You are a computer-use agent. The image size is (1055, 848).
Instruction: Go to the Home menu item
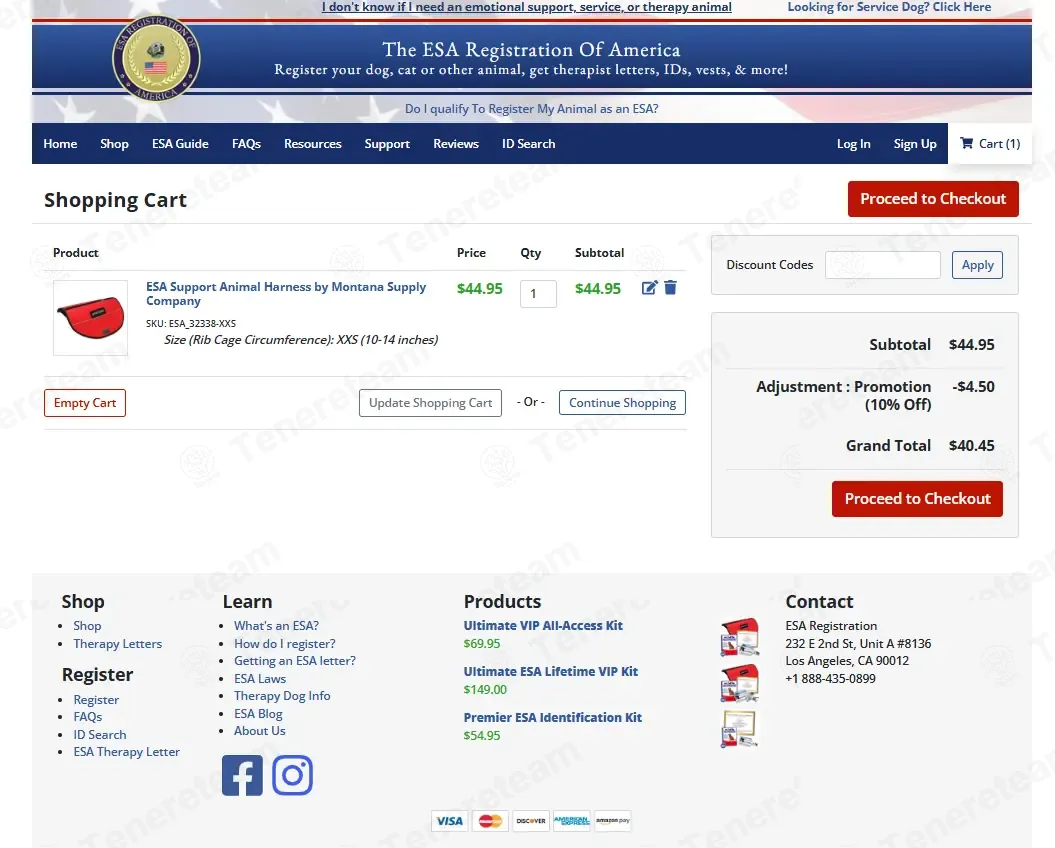[60, 144]
